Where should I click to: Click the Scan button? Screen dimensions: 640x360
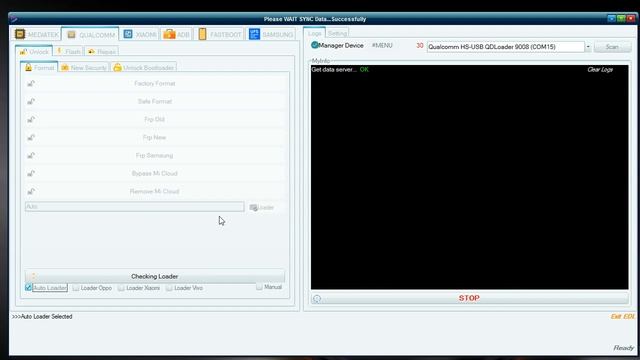612,47
